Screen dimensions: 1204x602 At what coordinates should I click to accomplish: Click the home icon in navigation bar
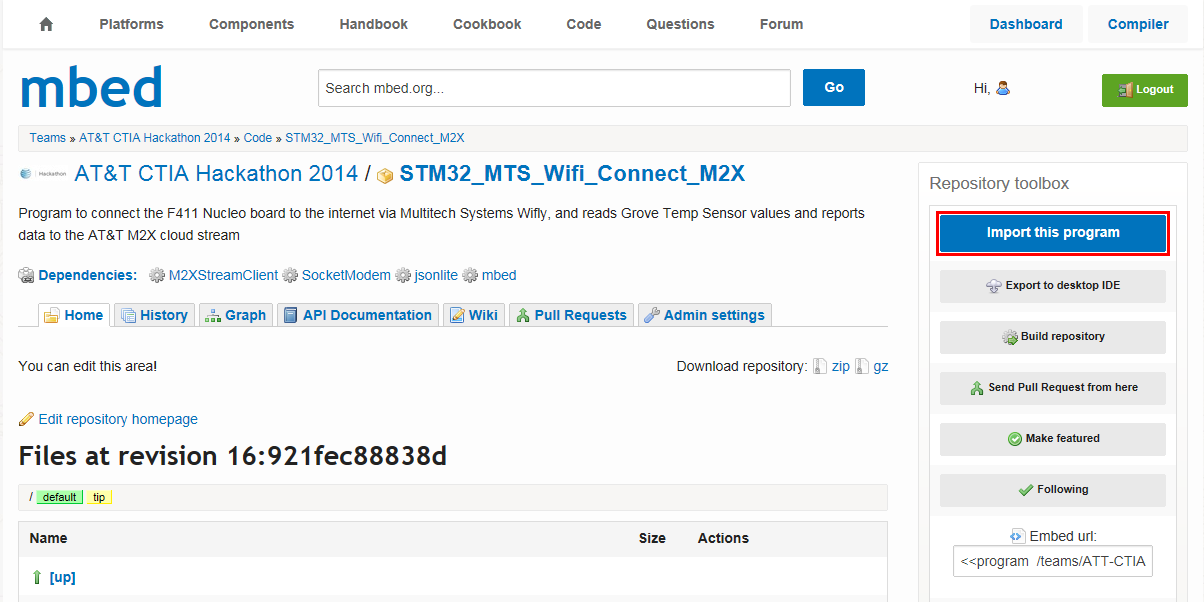pos(46,24)
